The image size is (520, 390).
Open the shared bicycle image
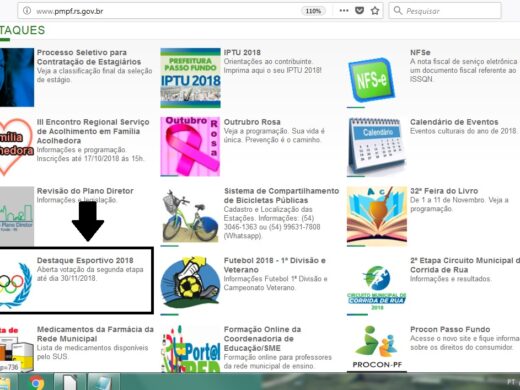pos(190,216)
